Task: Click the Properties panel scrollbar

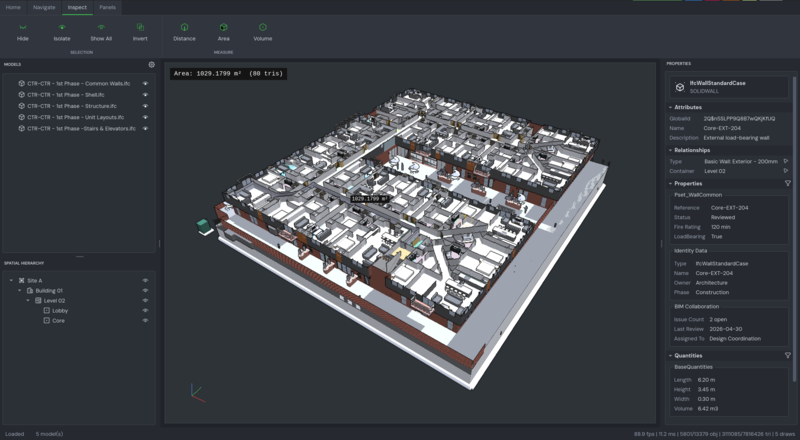Action: tap(793, 228)
